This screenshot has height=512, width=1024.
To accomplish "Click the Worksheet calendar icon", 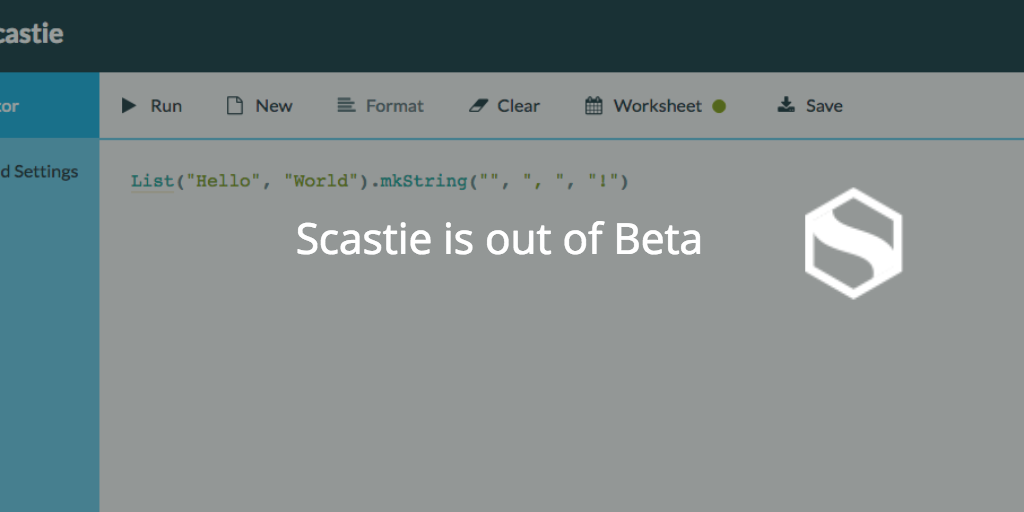I will [594, 106].
